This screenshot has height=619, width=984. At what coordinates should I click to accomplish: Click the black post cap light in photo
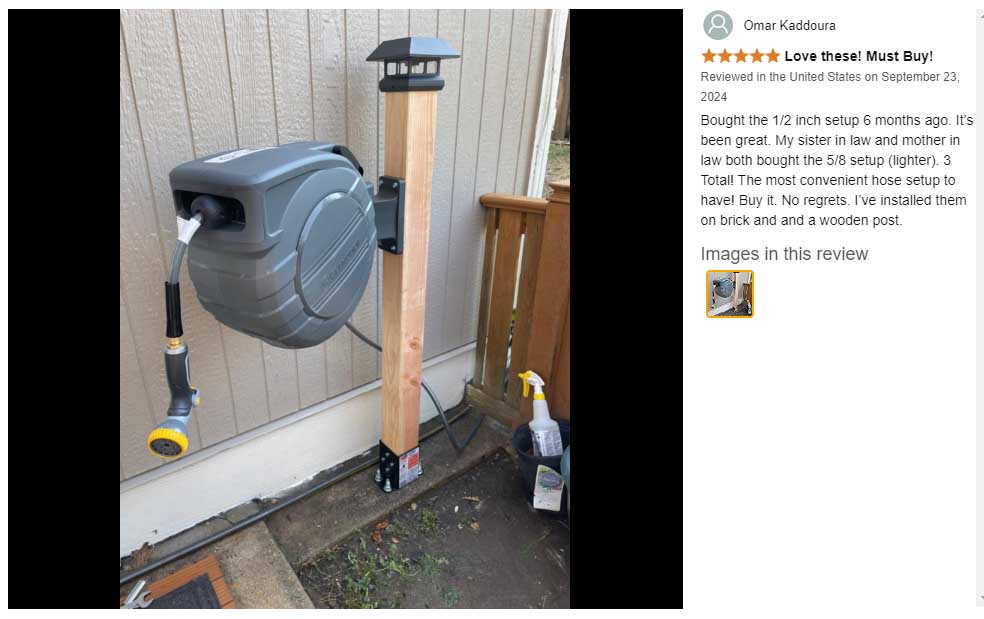pos(413,63)
